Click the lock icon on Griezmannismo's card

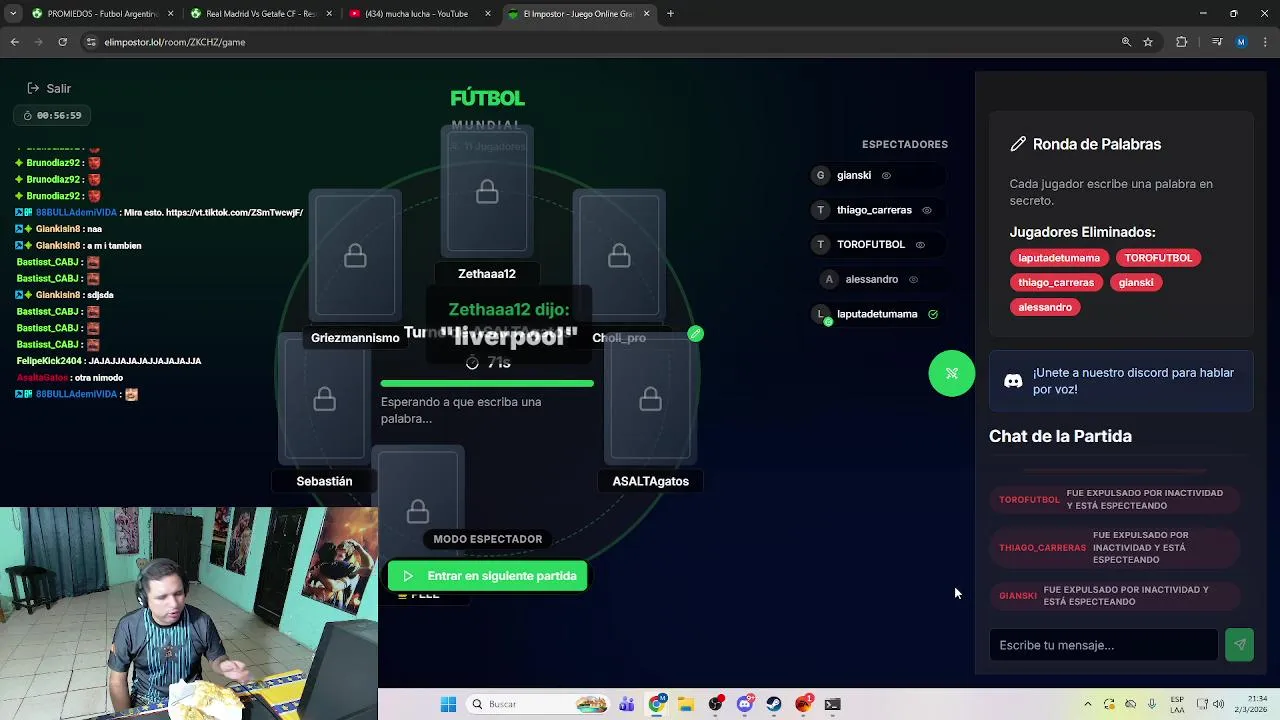pos(355,256)
